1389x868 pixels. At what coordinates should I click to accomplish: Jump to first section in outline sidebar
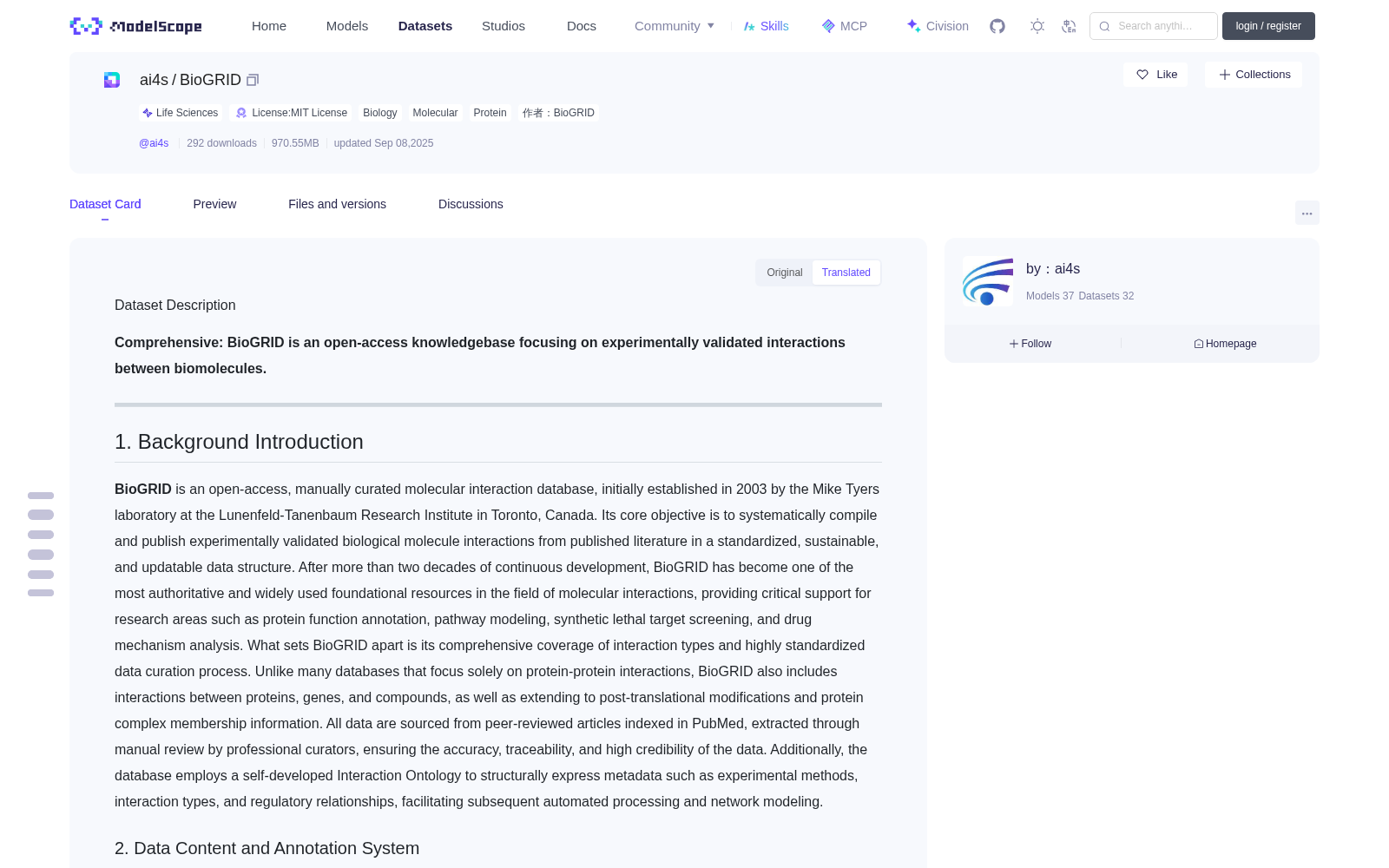click(x=41, y=496)
